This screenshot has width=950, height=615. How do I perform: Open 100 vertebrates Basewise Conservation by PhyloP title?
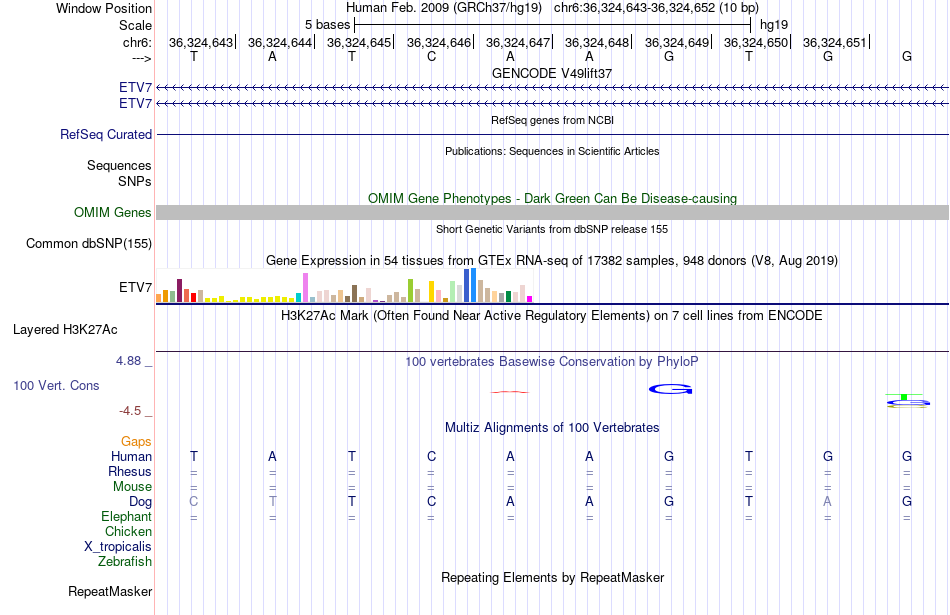click(552, 362)
